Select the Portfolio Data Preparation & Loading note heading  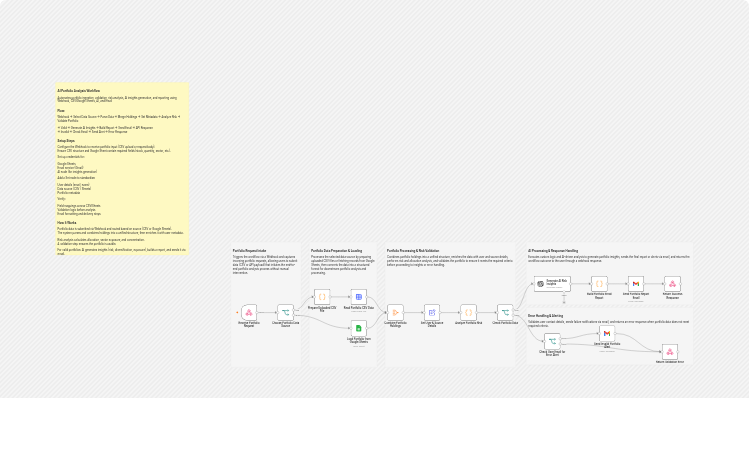[336, 251]
